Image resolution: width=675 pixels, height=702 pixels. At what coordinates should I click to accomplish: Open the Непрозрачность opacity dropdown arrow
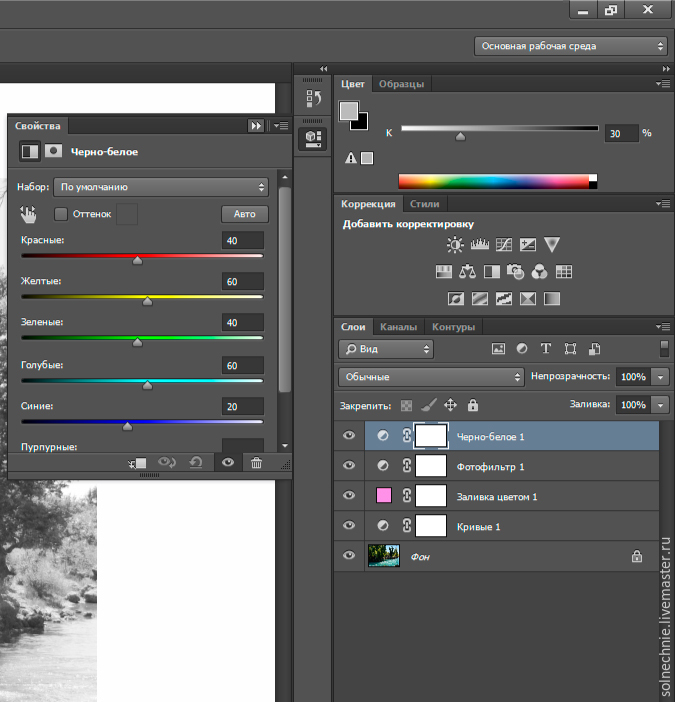(x=660, y=377)
